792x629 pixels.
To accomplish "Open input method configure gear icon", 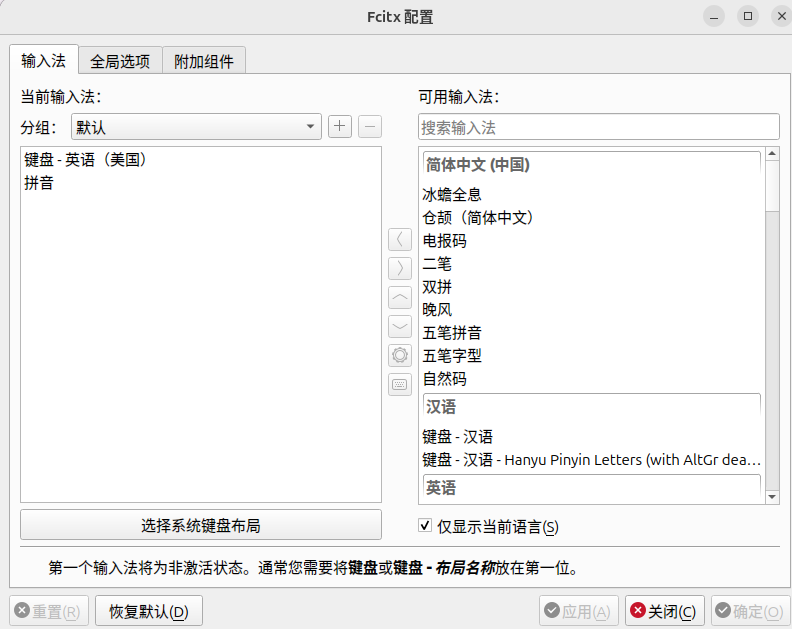I will coord(400,355).
